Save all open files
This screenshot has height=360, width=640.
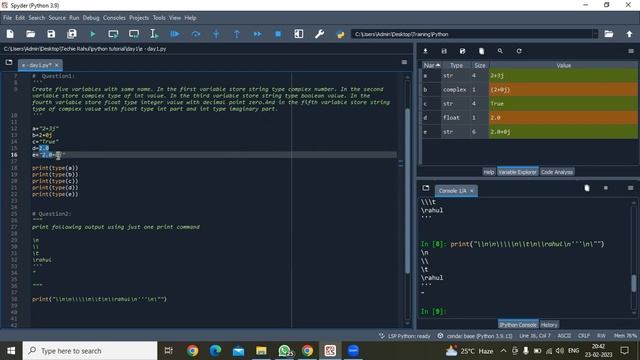click(72, 34)
